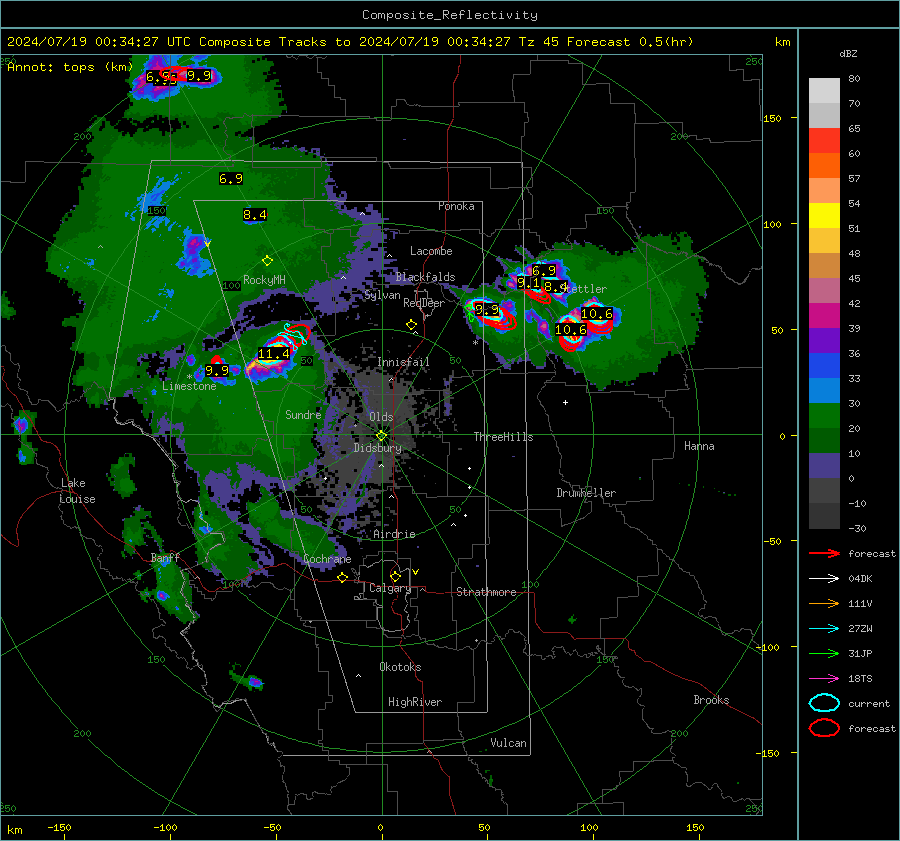Select the 10 dBZ slate purple swatch
Image resolution: width=900 pixels, height=841 pixels.
[824, 466]
